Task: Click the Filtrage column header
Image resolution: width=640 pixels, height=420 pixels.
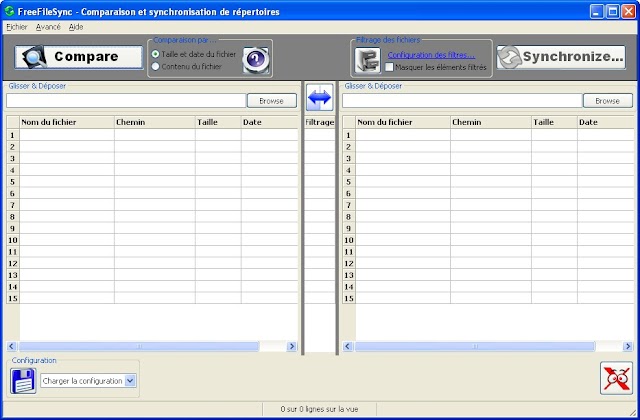Action: 320,122
